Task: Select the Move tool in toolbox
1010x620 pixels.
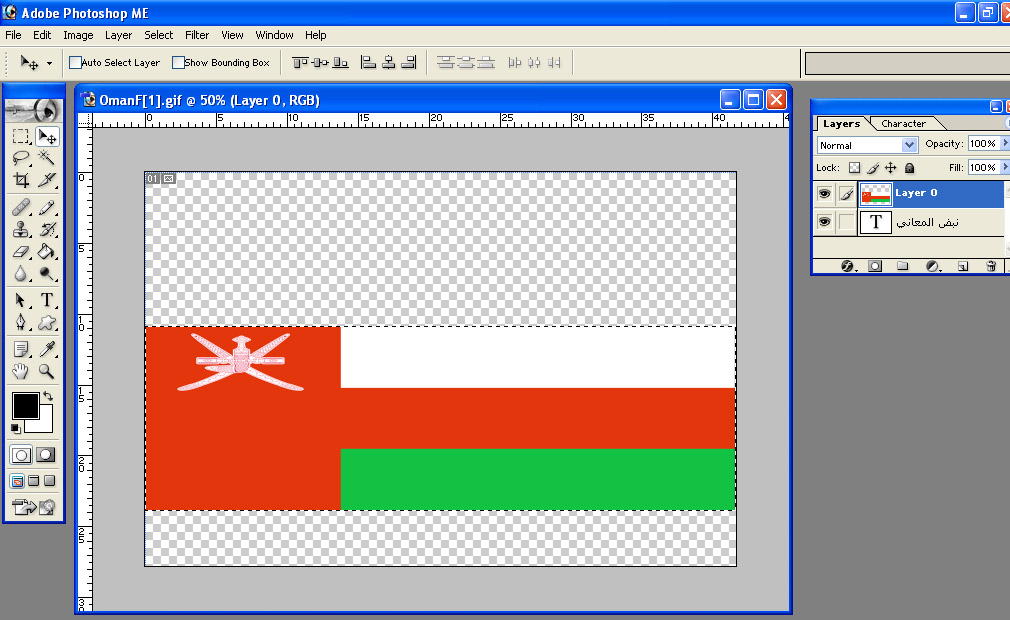Action: 46,136
